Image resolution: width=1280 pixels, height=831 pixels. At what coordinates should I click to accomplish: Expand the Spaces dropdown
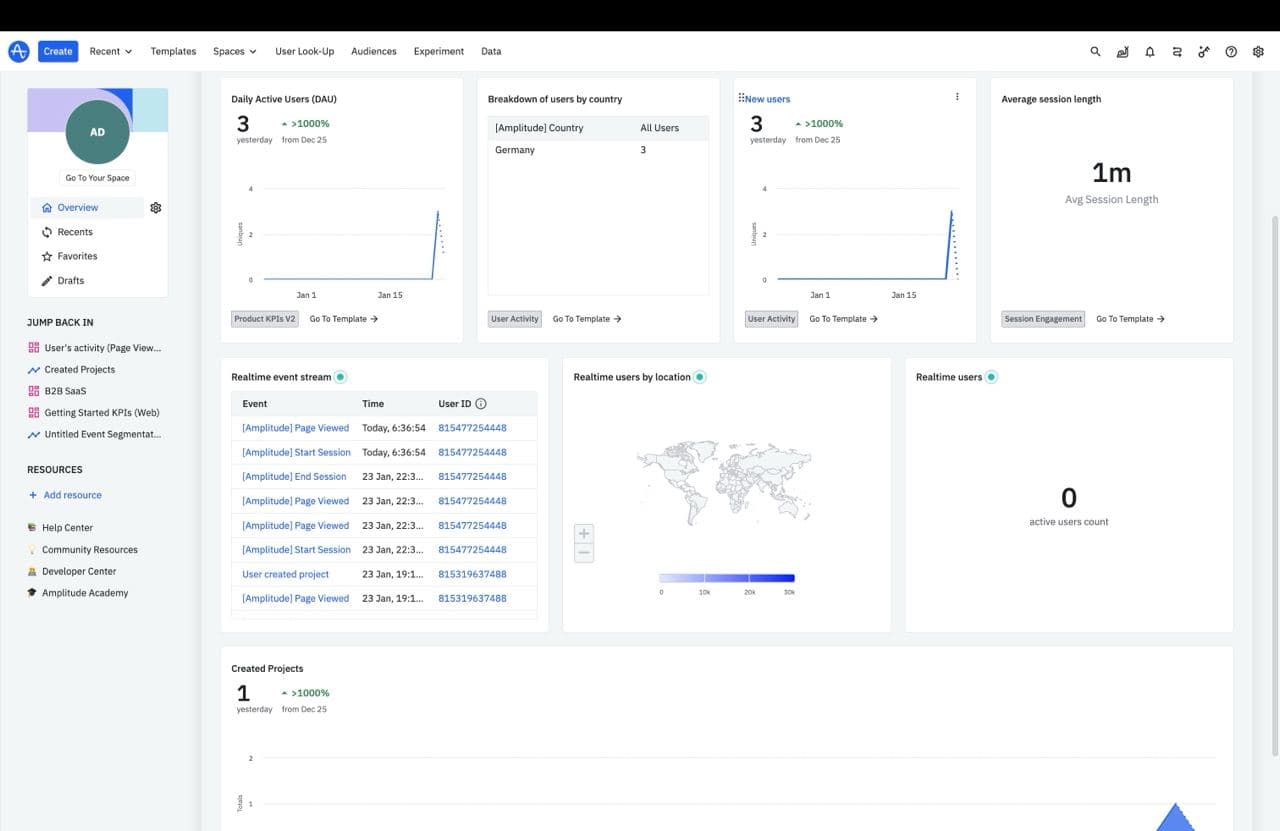[234, 51]
